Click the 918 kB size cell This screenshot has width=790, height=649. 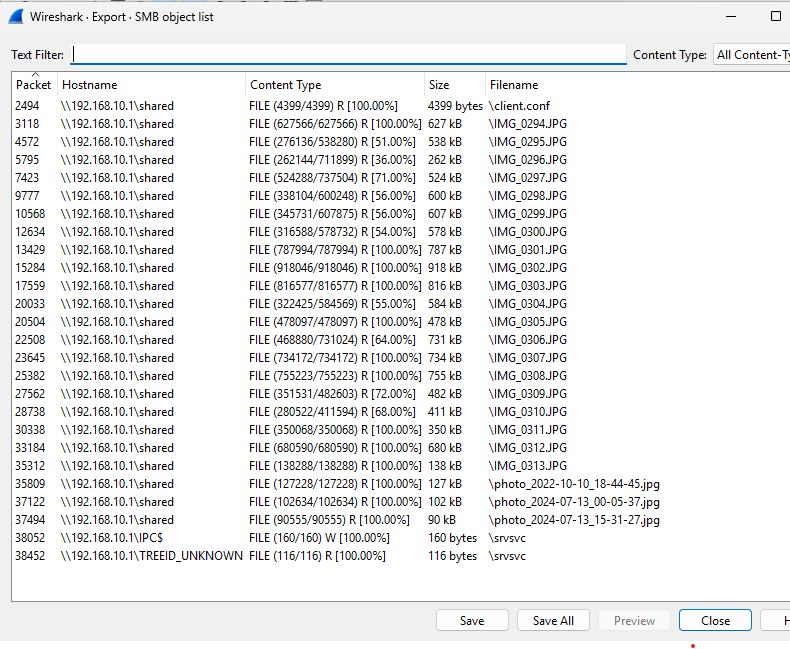tap(445, 268)
